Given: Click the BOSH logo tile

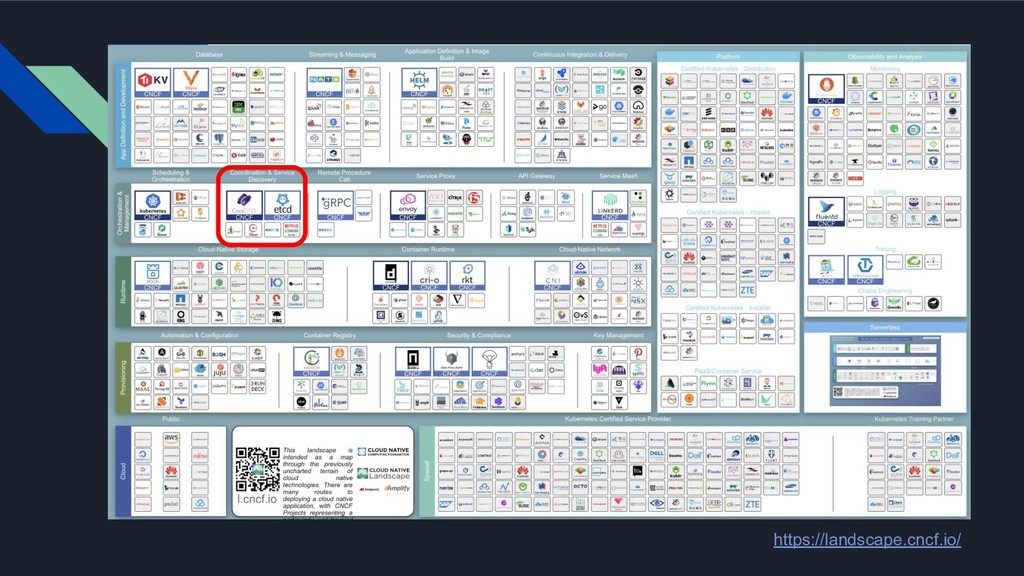Looking at the screenshot, I should (x=219, y=353).
